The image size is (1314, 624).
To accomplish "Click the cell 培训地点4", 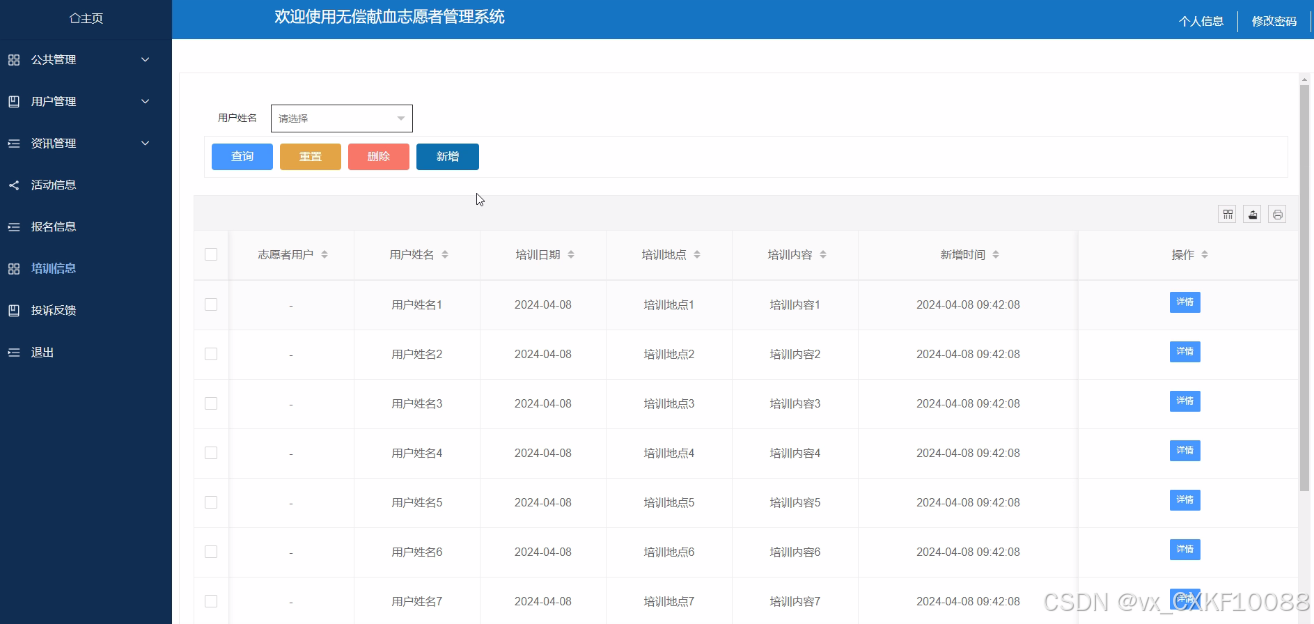I will click(x=669, y=454).
